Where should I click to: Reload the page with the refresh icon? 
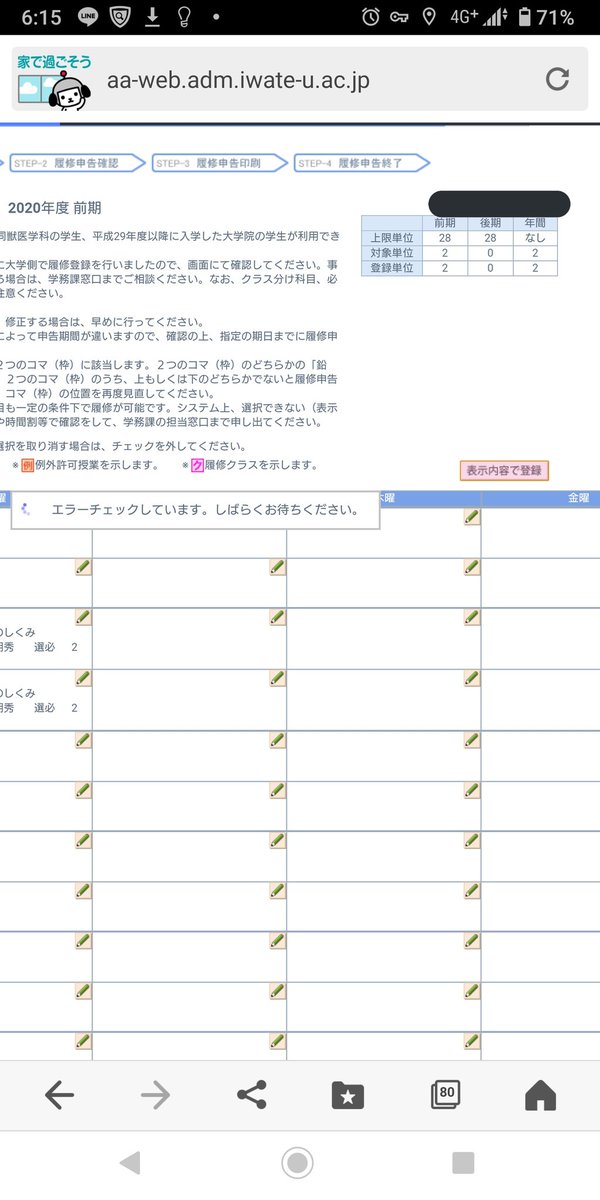coord(557,80)
